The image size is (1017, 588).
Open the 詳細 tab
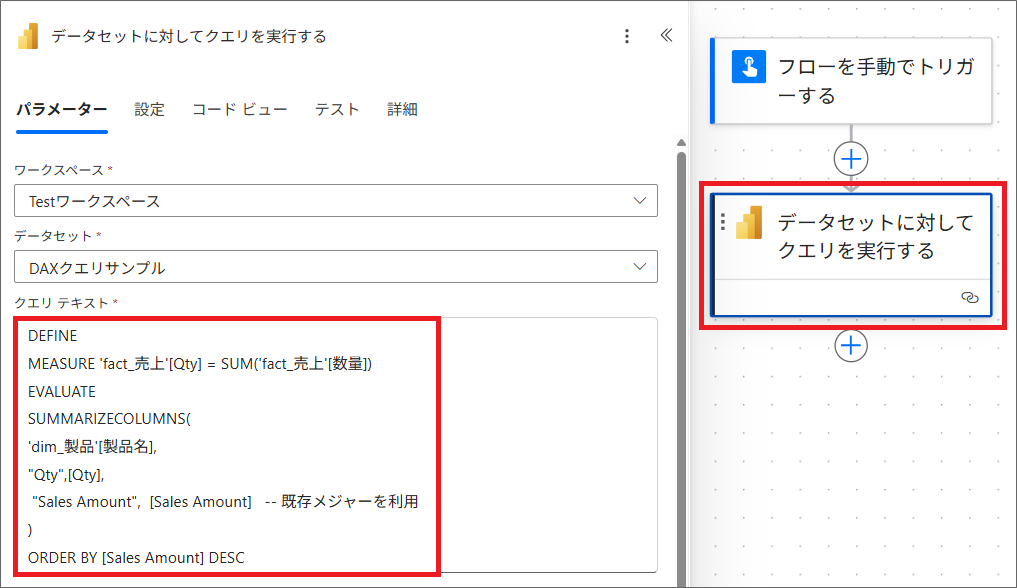[x=402, y=110]
